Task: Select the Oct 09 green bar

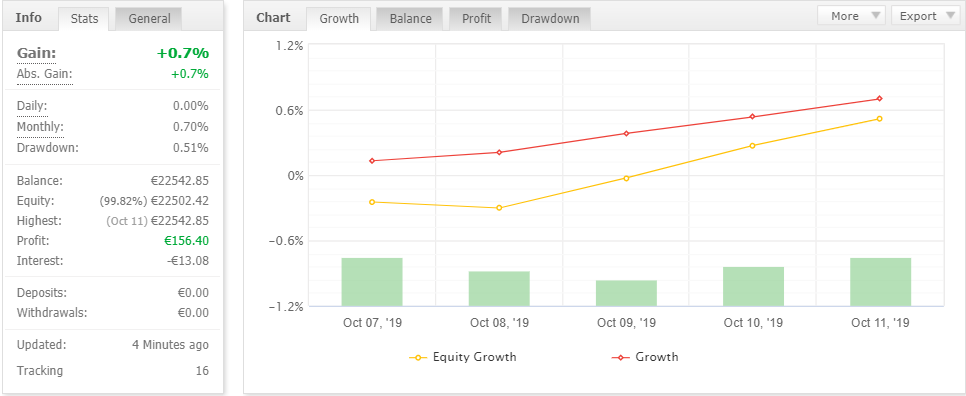Action: 626,293
